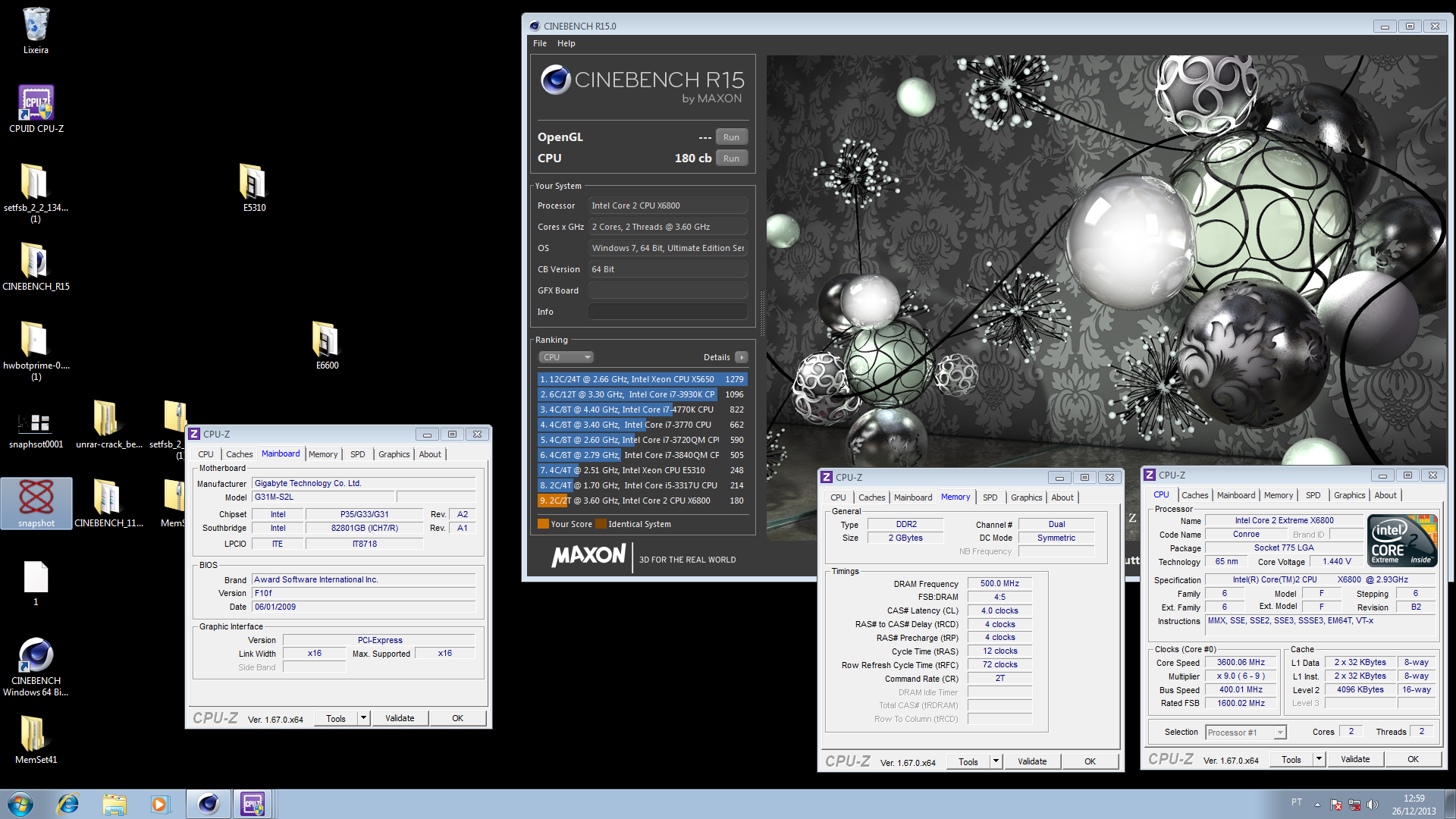The width and height of the screenshot is (1456, 819).
Task: Click the PT language indicator in taskbar
Action: 1297,802
